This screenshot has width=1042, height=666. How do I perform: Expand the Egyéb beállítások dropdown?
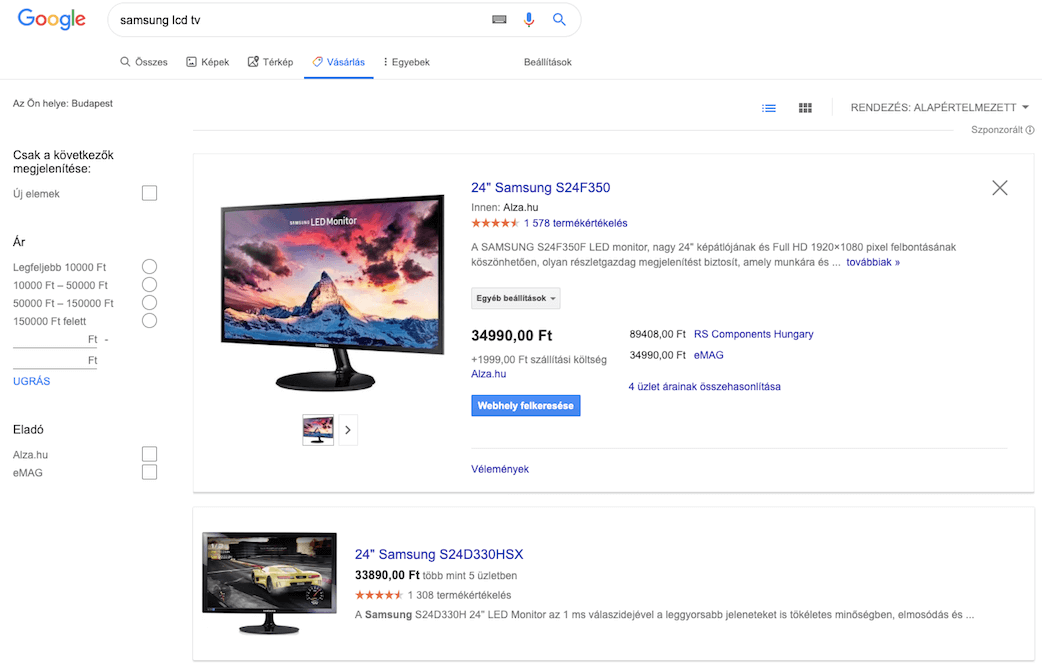[516, 298]
